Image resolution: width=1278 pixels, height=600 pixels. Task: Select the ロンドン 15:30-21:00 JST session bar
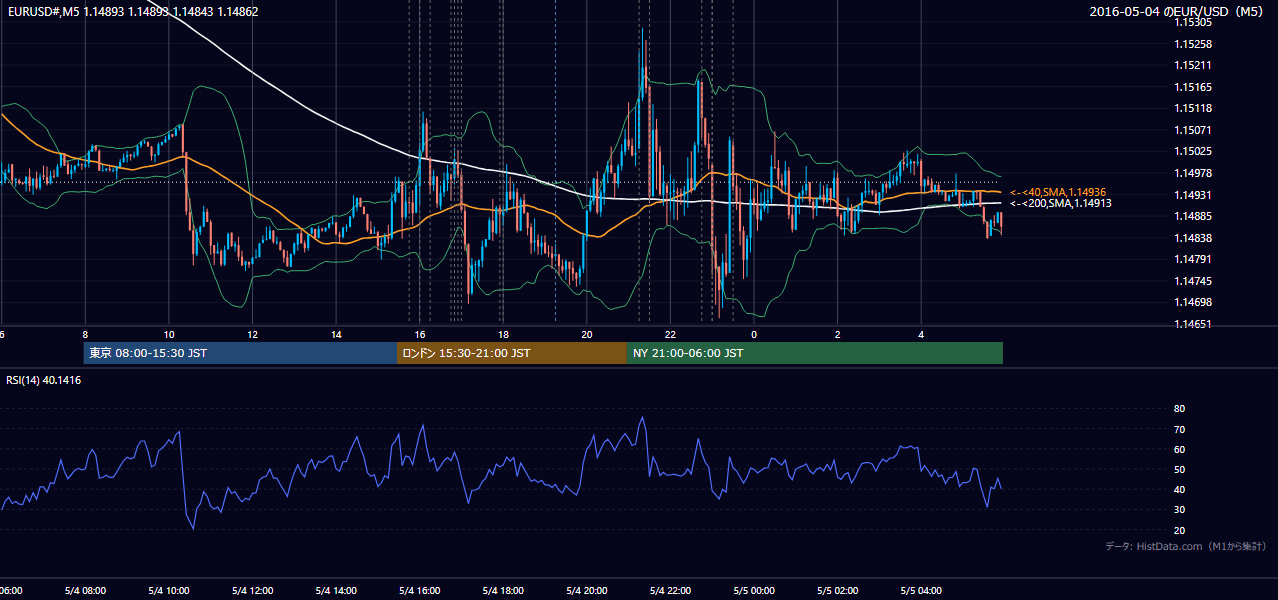coord(512,353)
